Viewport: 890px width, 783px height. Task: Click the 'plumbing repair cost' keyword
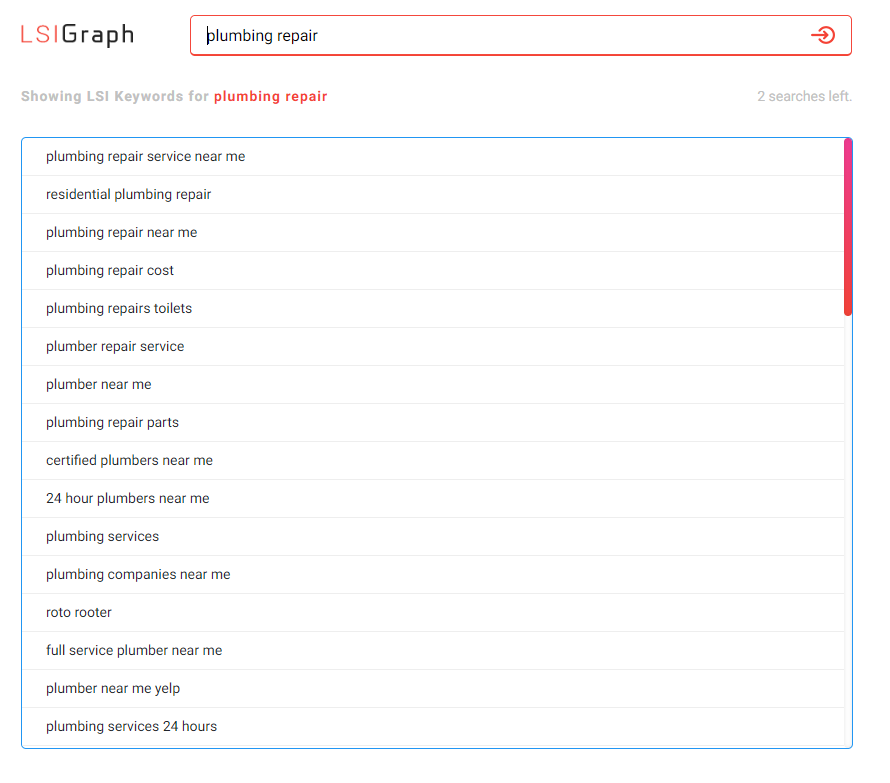click(x=110, y=270)
